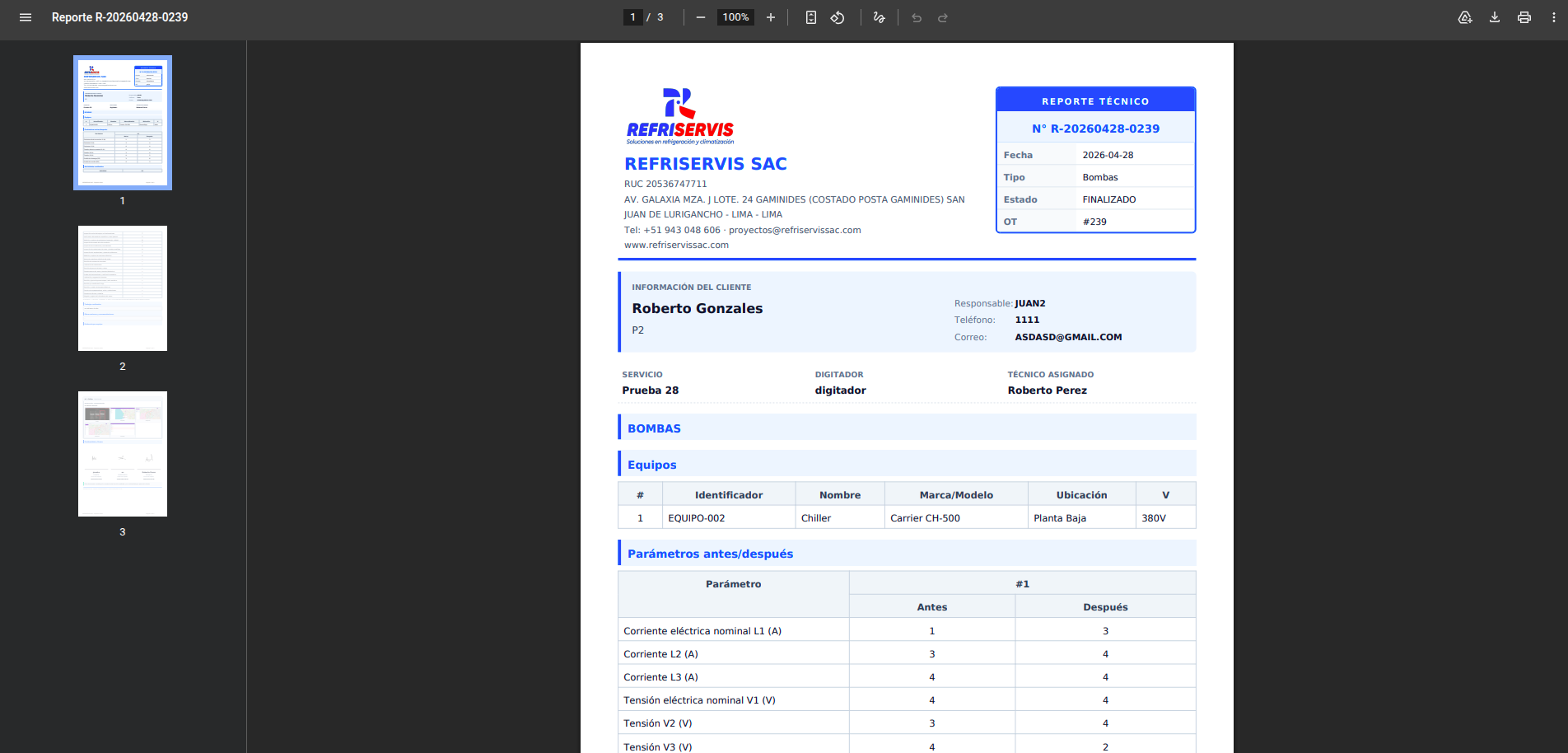Click the client name Roberto Gonzales

[x=698, y=308]
